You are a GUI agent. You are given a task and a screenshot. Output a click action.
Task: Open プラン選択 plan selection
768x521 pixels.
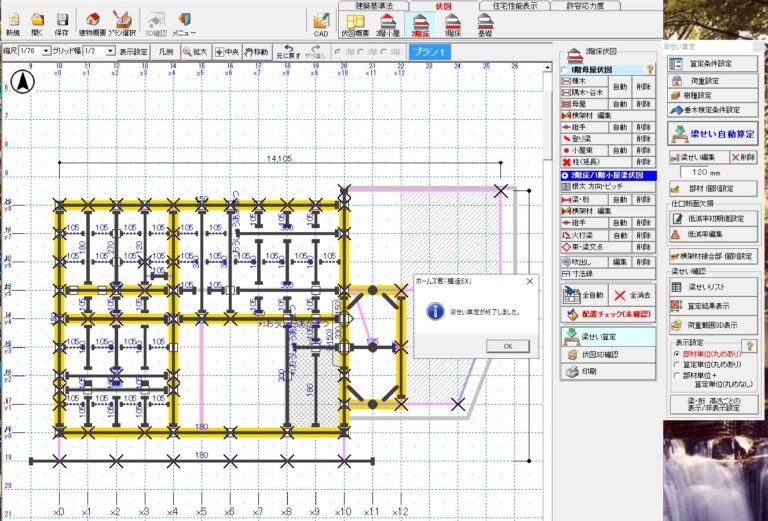[121, 24]
